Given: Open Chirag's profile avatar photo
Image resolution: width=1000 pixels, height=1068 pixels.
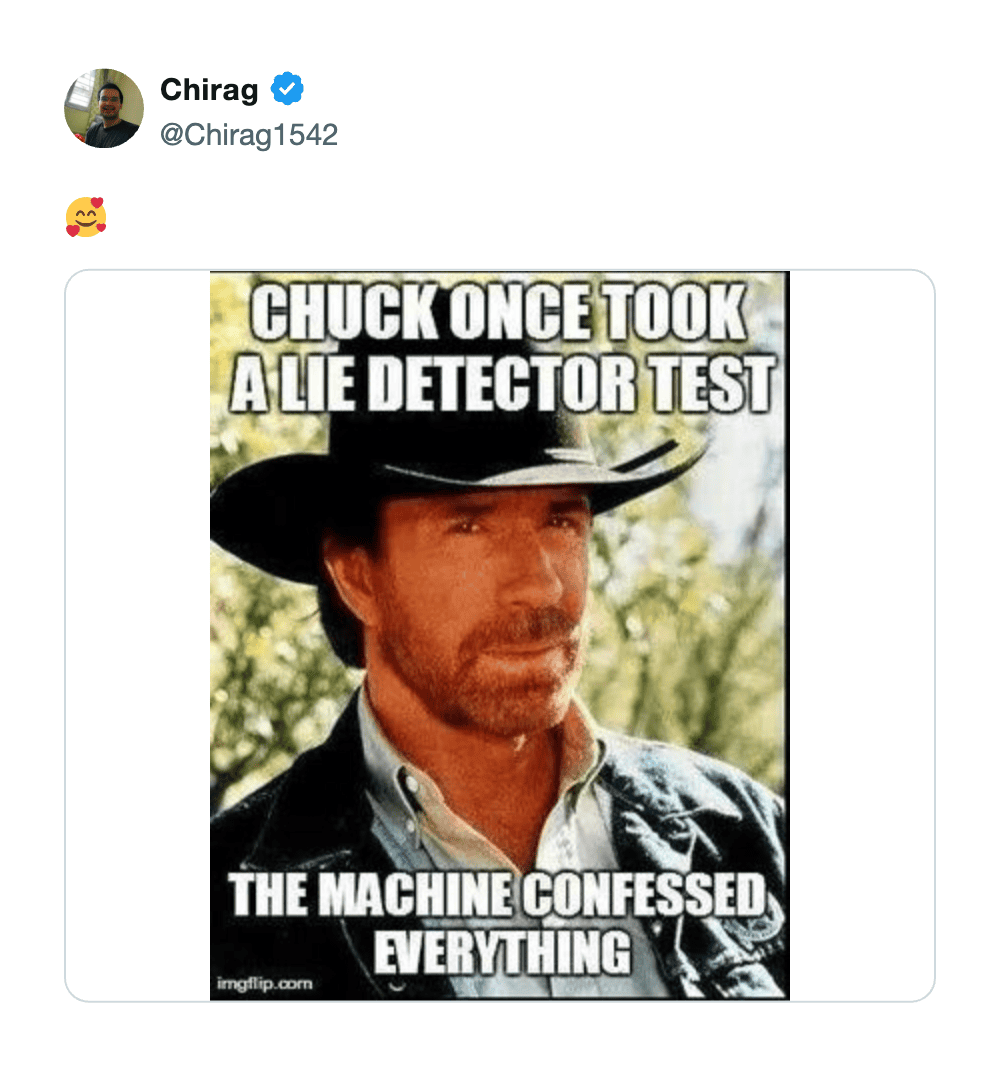Looking at the screenshot, I should 104,108.
